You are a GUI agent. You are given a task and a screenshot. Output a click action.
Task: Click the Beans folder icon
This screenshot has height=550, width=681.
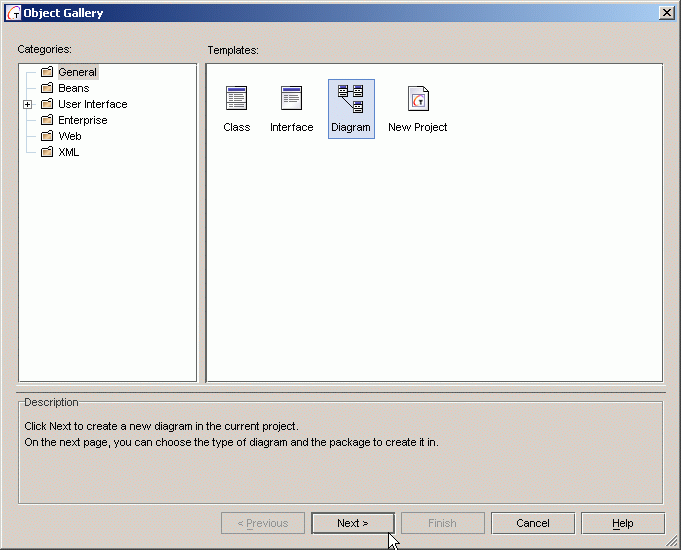[x=47, y=88]
